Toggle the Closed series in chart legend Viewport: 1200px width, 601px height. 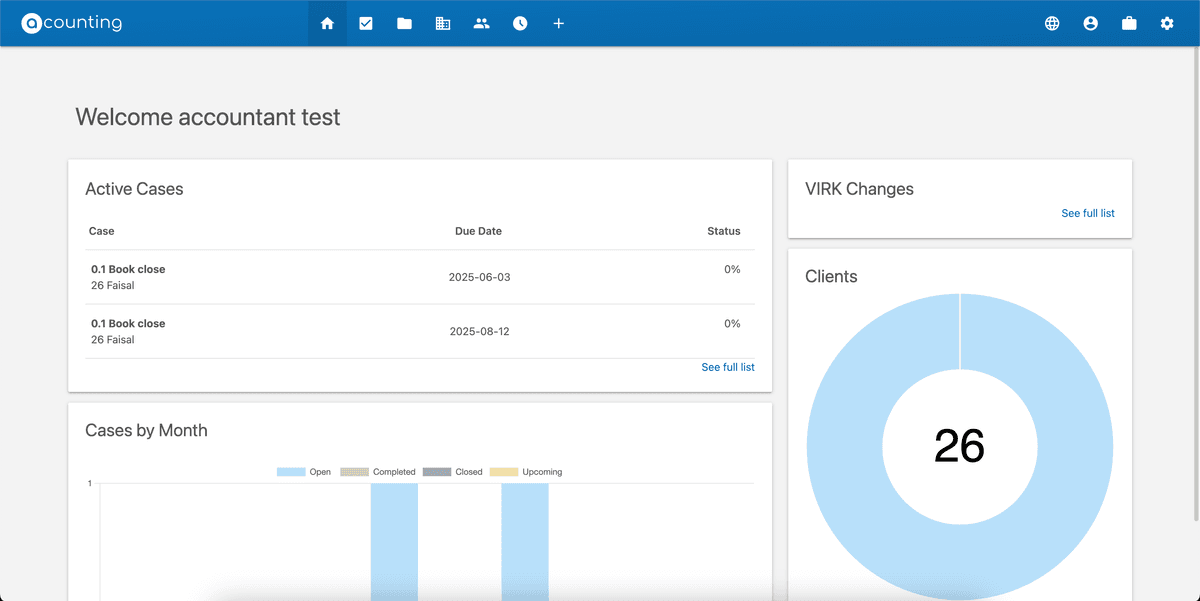pyautogui.click(x=452, y=472)
